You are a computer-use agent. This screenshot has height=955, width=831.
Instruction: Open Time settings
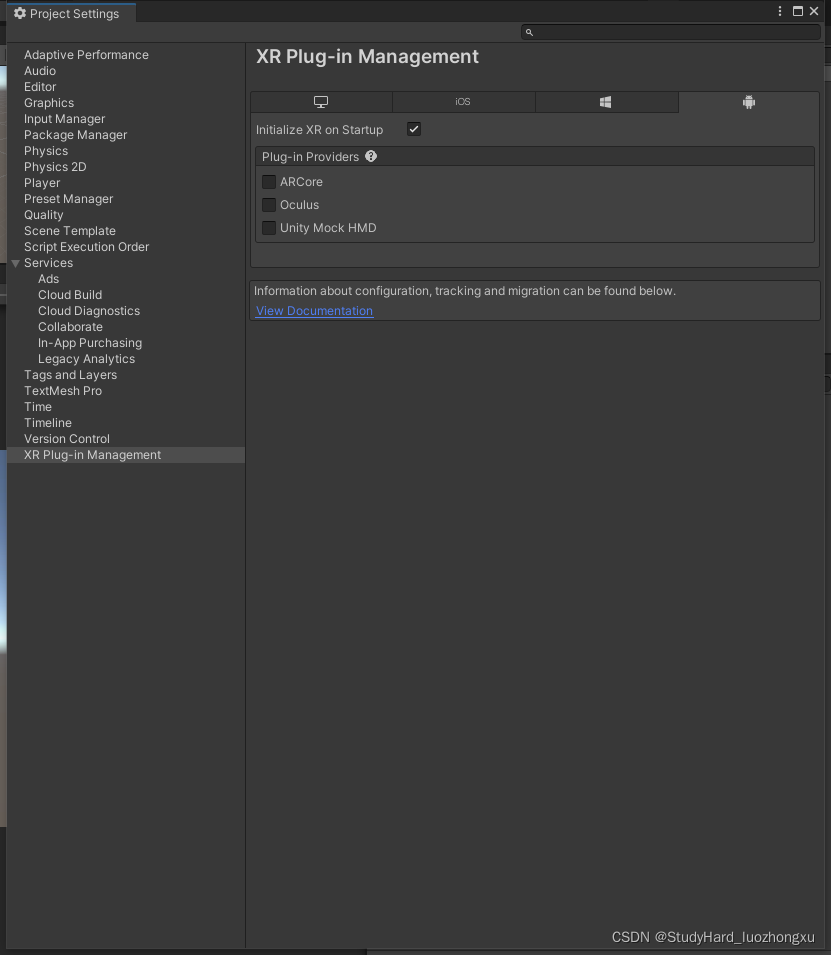[x=38, y=407]
